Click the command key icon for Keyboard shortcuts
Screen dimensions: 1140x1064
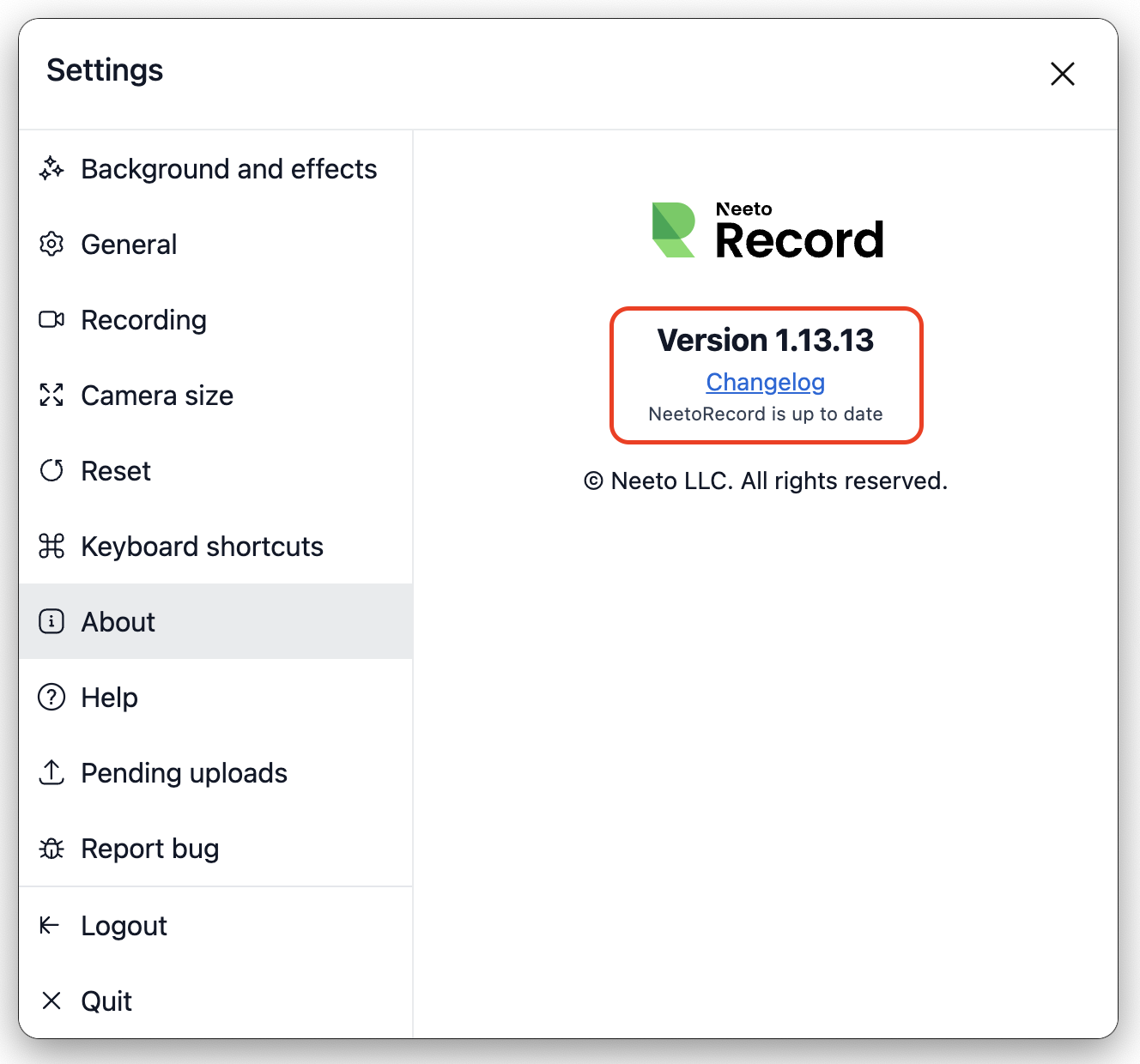52,547
